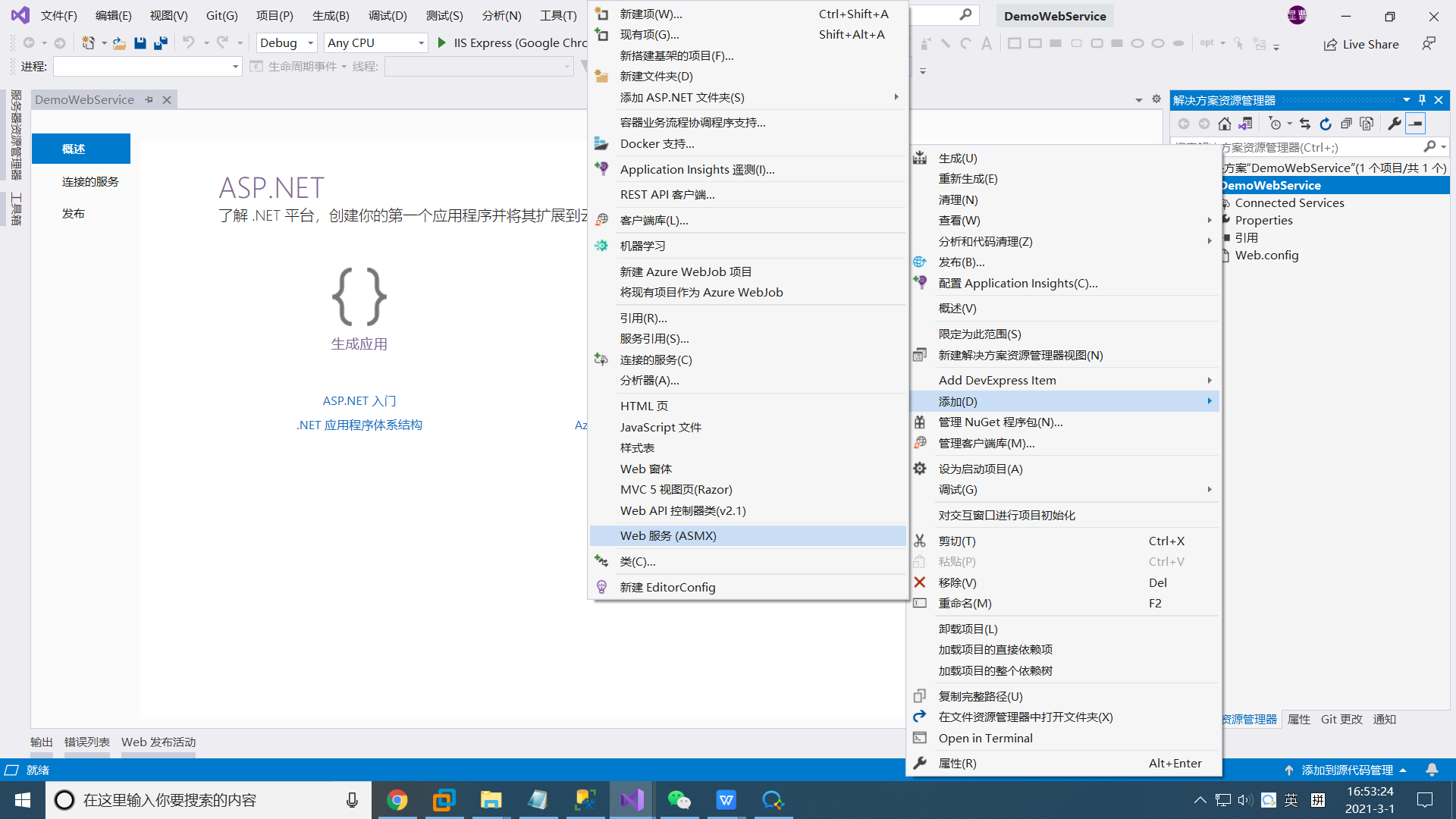Undo the last action from the toolbar
Viewport: 1456px width, 819px height.
189,43
